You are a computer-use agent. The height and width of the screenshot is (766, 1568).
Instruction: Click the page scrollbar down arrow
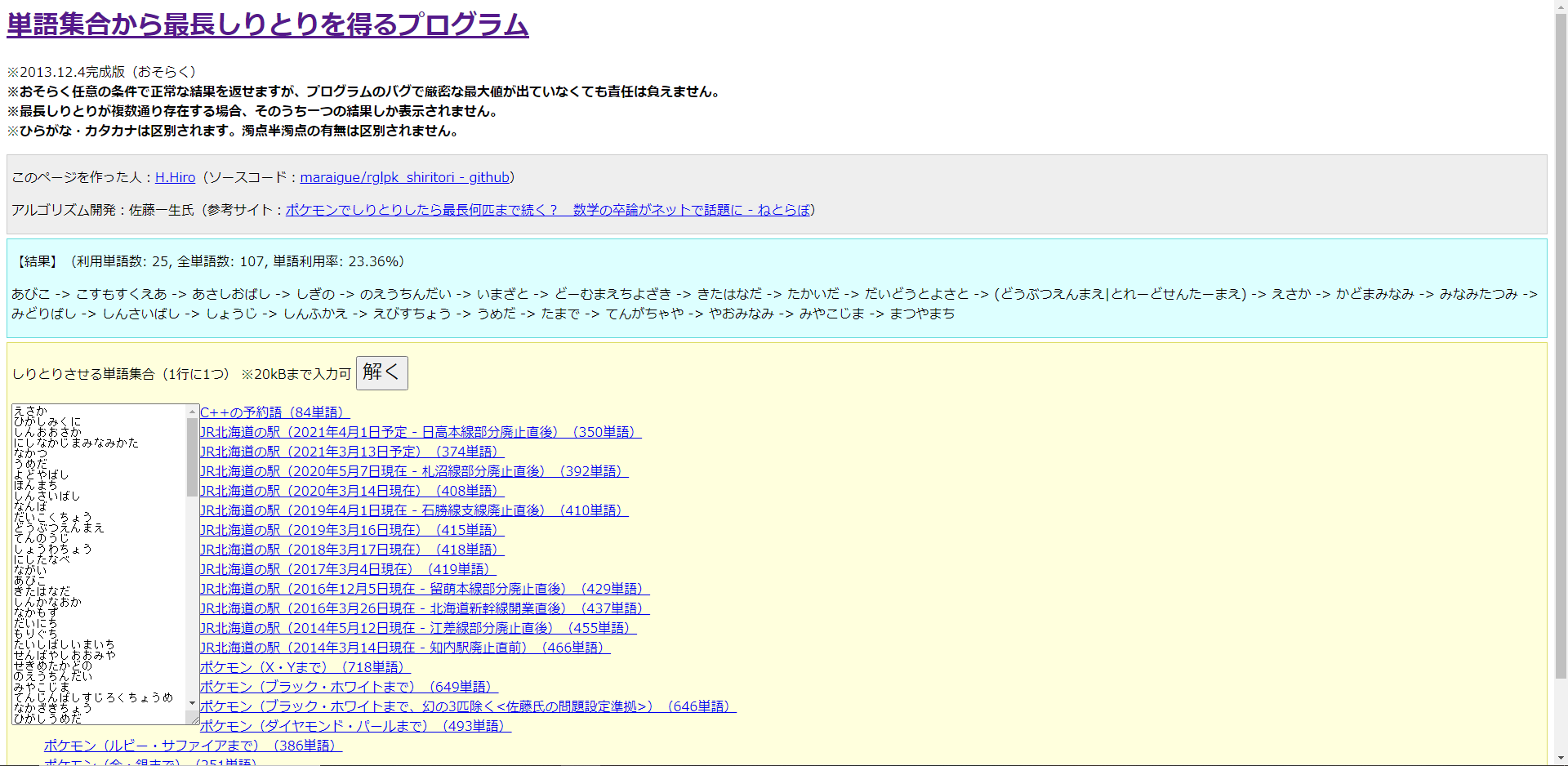[x=1561, y=759]
